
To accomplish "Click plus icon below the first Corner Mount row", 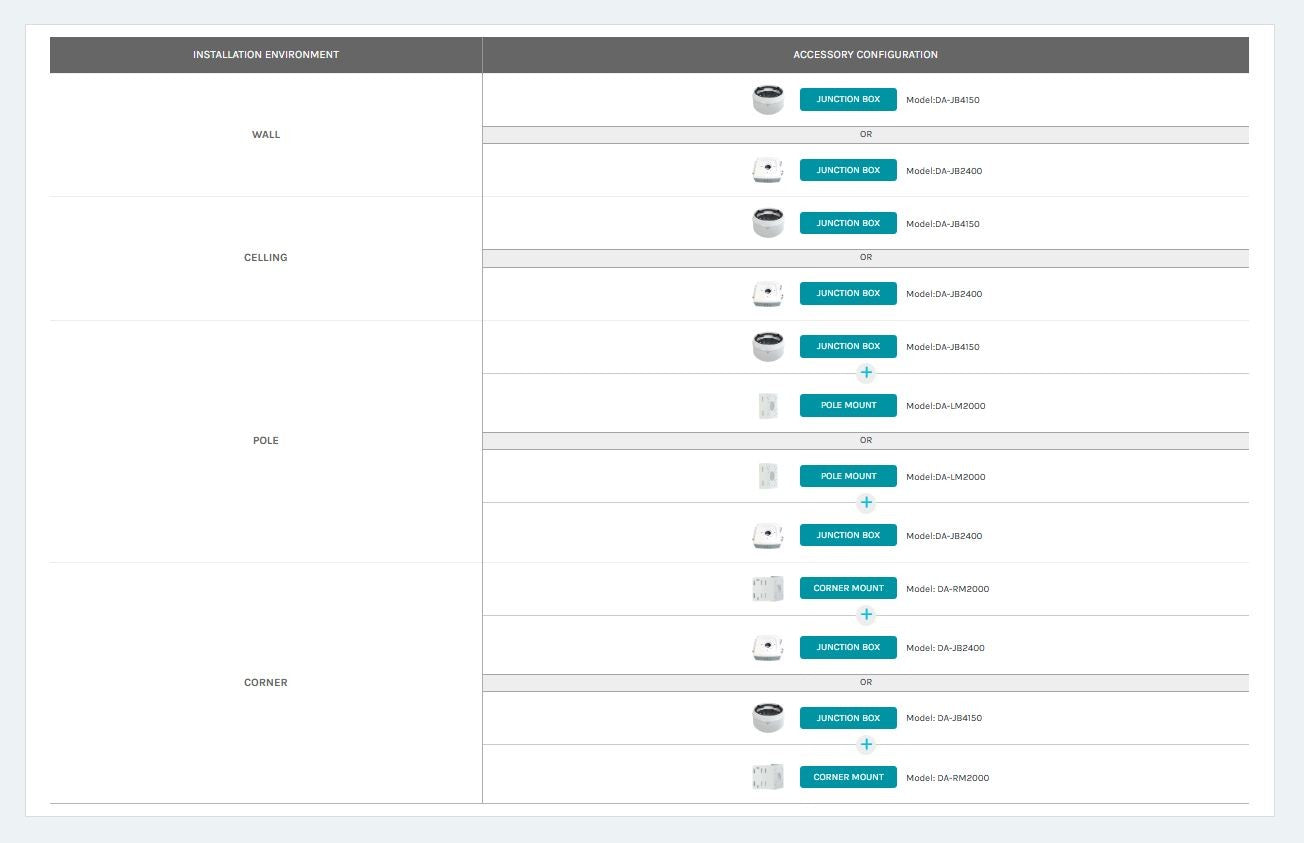I will (866, 615).
